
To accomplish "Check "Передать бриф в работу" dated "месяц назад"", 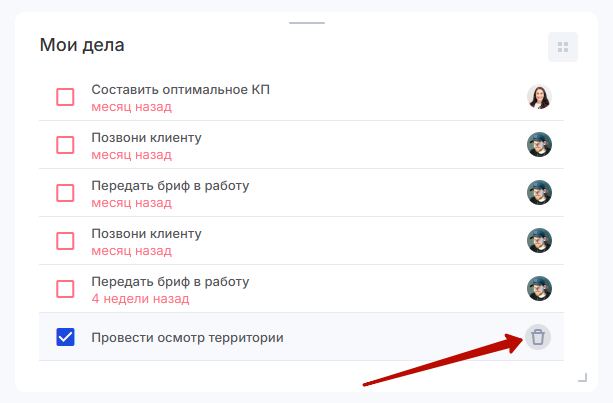I will click(65, 193).
